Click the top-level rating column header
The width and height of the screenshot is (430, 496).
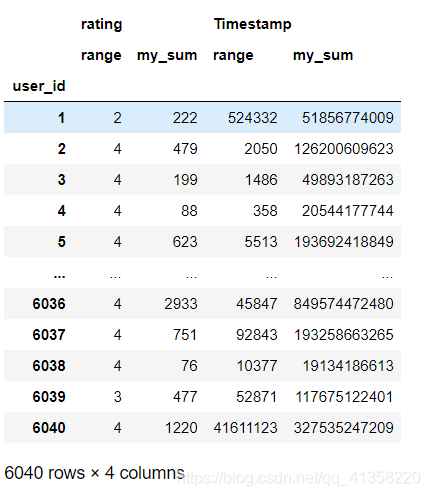101,25
